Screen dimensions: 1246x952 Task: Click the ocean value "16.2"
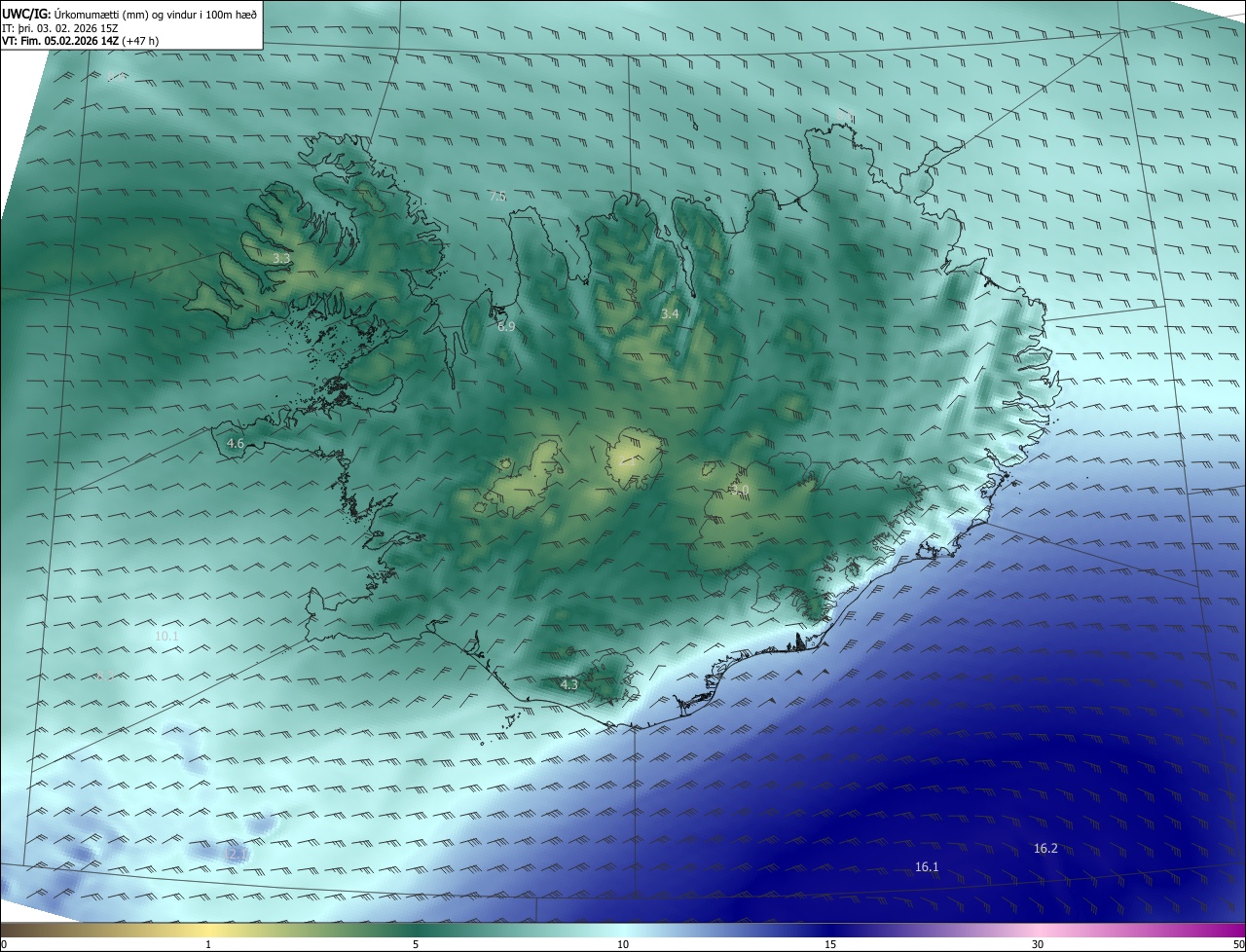point(1045,848)
